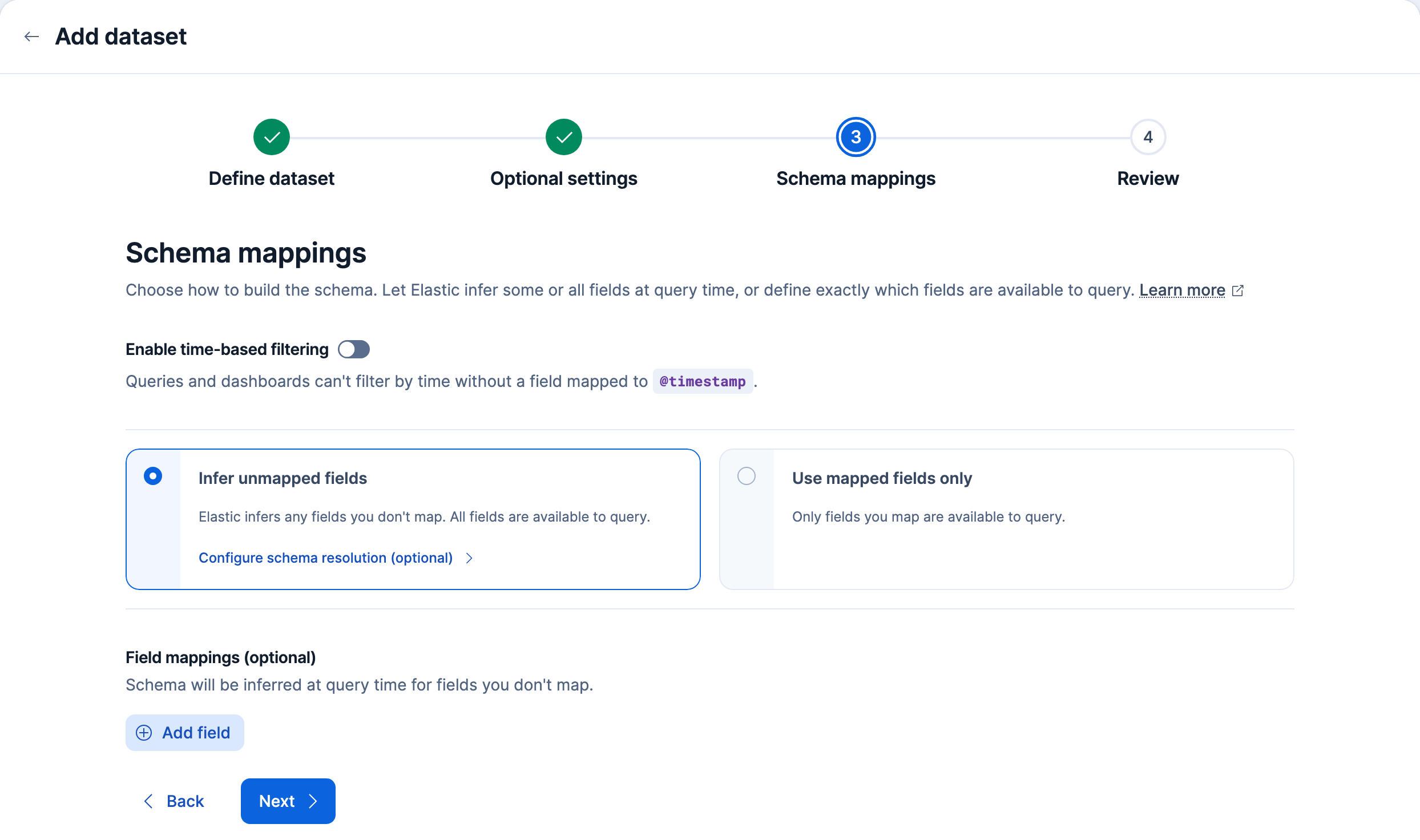Click the Add dataset page title

click(x=121, y=37)
